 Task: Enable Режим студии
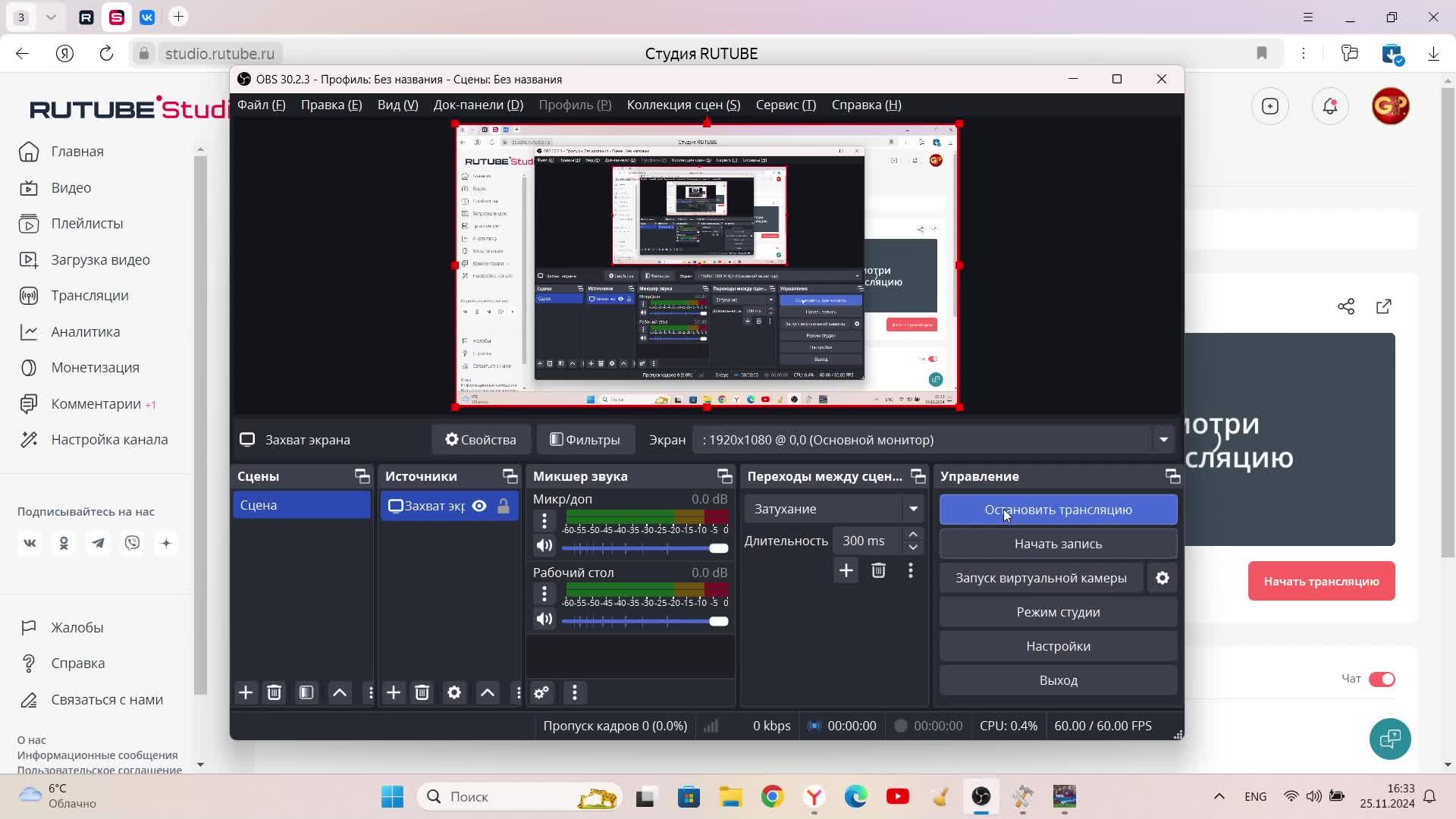coord(1058,612)
